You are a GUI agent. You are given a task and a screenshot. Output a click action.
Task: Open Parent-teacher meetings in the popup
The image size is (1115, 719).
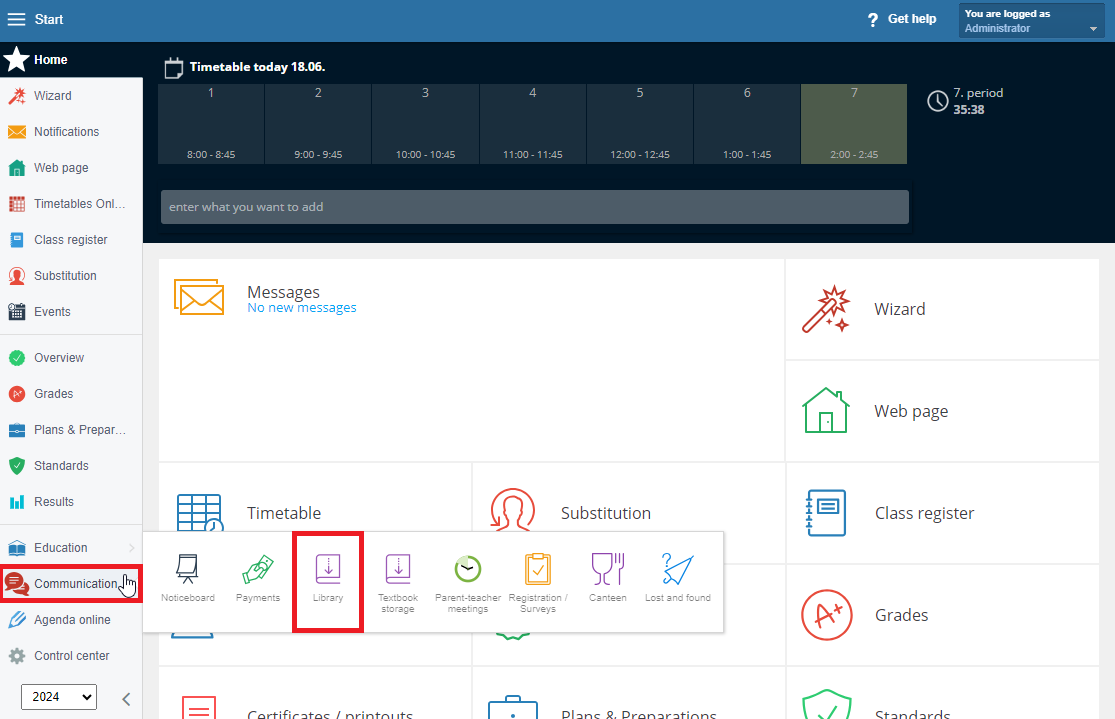468,583
